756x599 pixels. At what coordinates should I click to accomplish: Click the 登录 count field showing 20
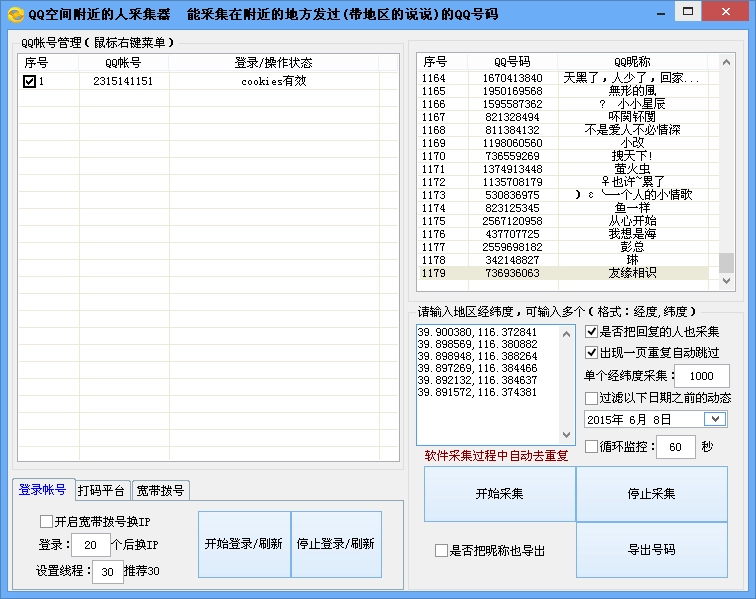[x=90, y=545]
